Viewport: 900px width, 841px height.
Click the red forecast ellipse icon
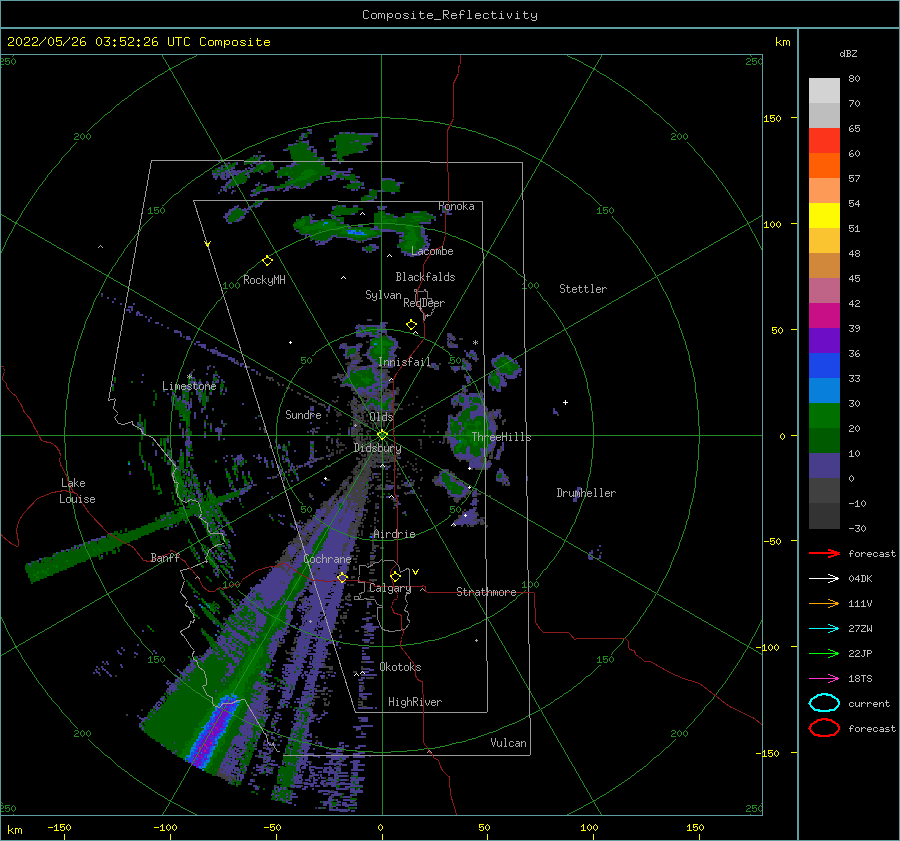(824, 728)
